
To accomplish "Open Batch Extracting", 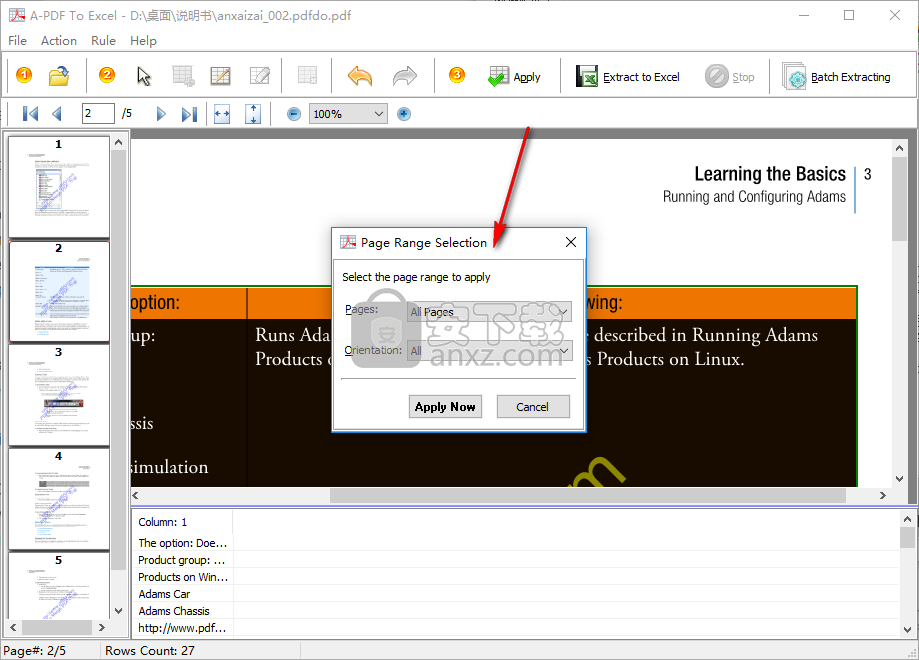I will click(x=836, y=77).
